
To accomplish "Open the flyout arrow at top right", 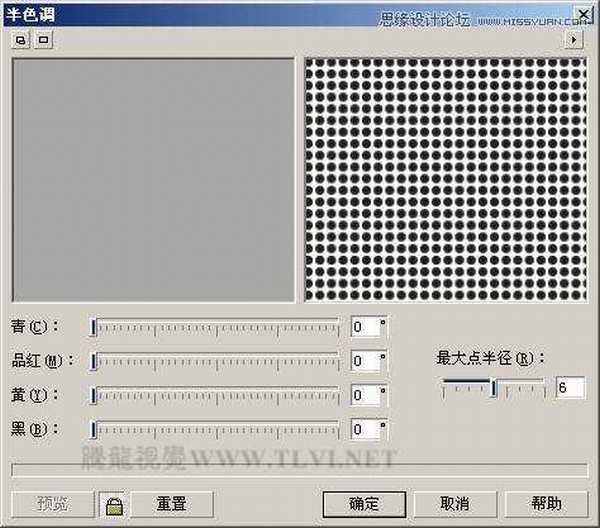I will click(574, 40).
